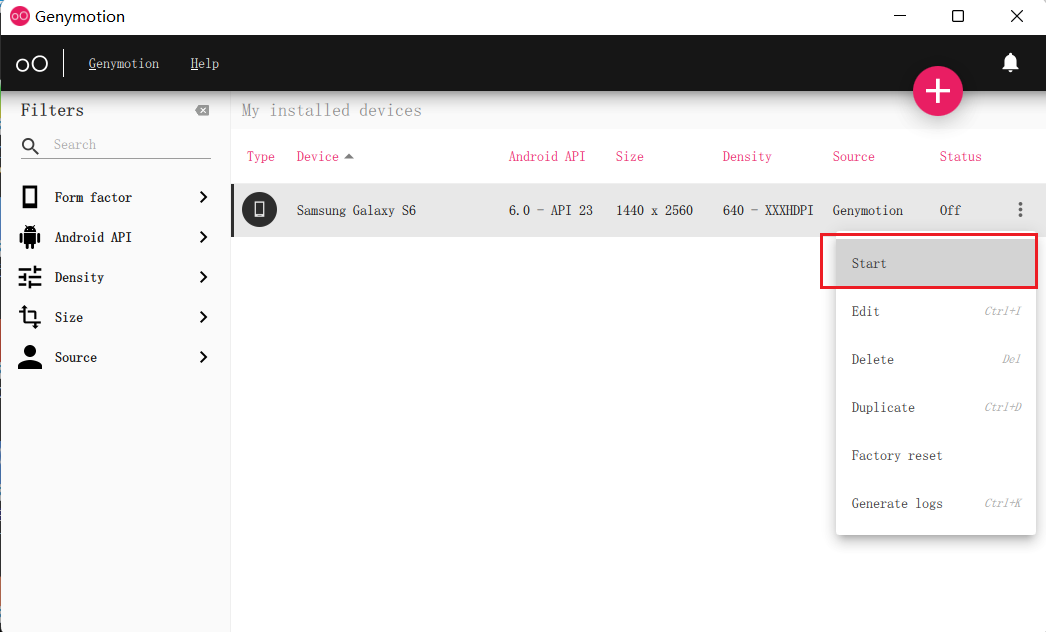Click the Size crop icon
1046x632 pixels.
pos(30,317)
